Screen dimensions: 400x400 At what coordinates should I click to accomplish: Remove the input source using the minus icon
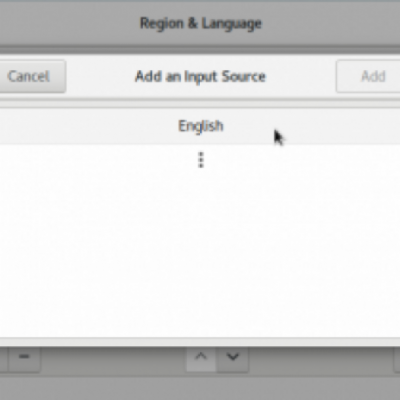[24, 357]
